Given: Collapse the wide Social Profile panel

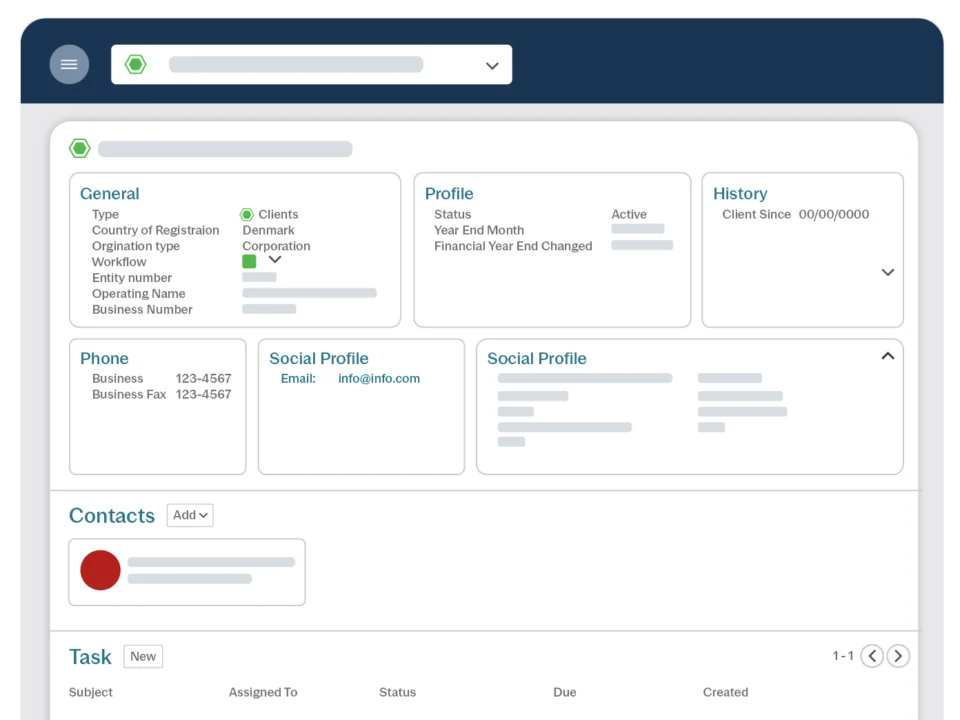Looking at the screenshot, I should (887, 356).
